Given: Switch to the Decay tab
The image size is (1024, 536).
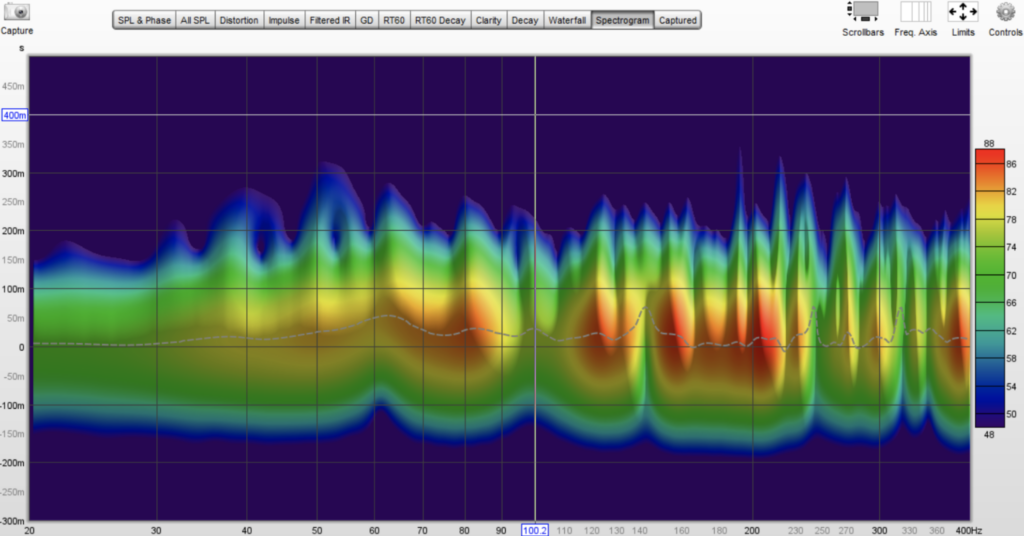Looking at the screenshot, I should pyautogui.click(x=525, y=20).
